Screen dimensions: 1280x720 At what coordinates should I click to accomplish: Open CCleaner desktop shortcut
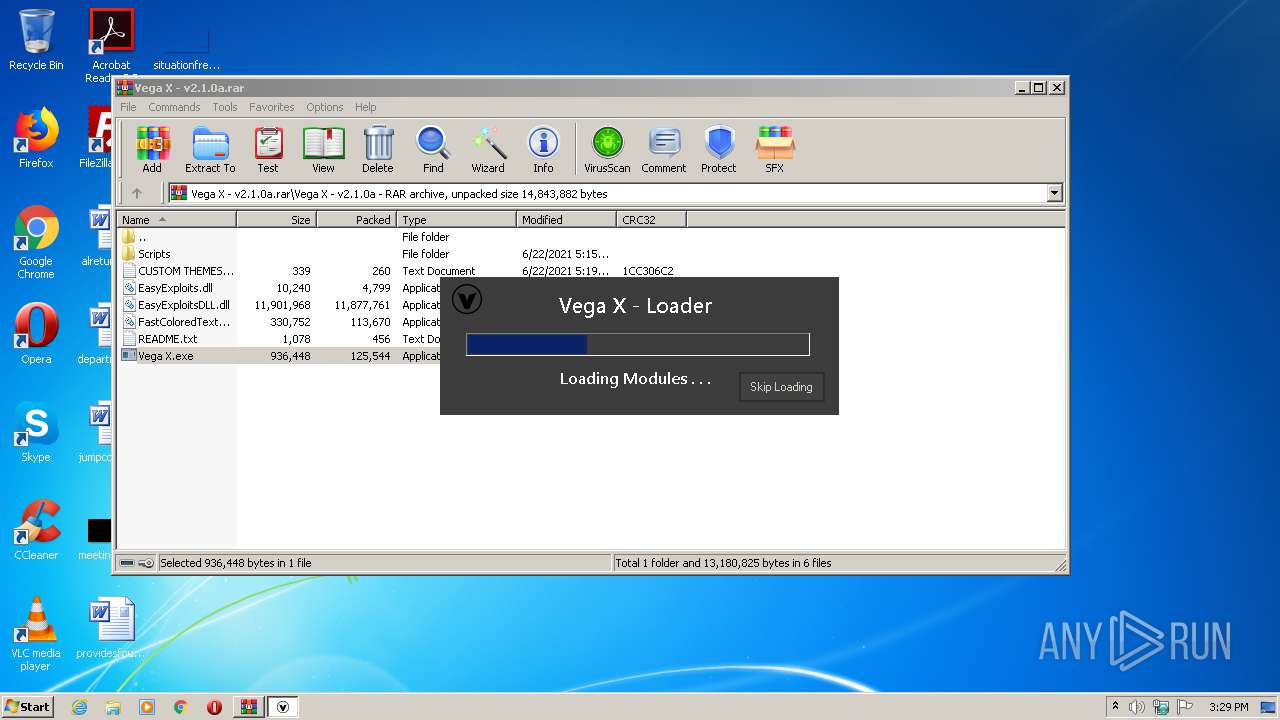tap(36, 530)
